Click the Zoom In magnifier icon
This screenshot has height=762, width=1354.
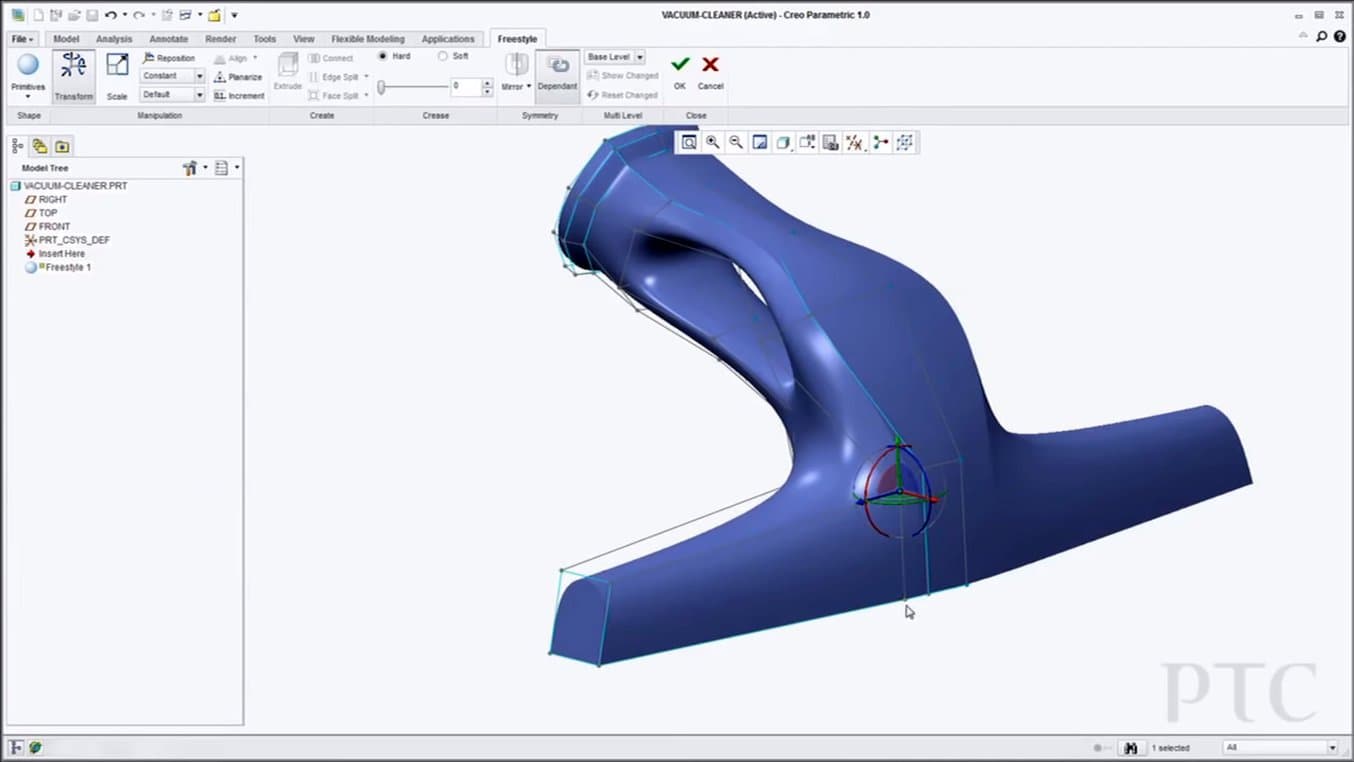tap(713, 143)
